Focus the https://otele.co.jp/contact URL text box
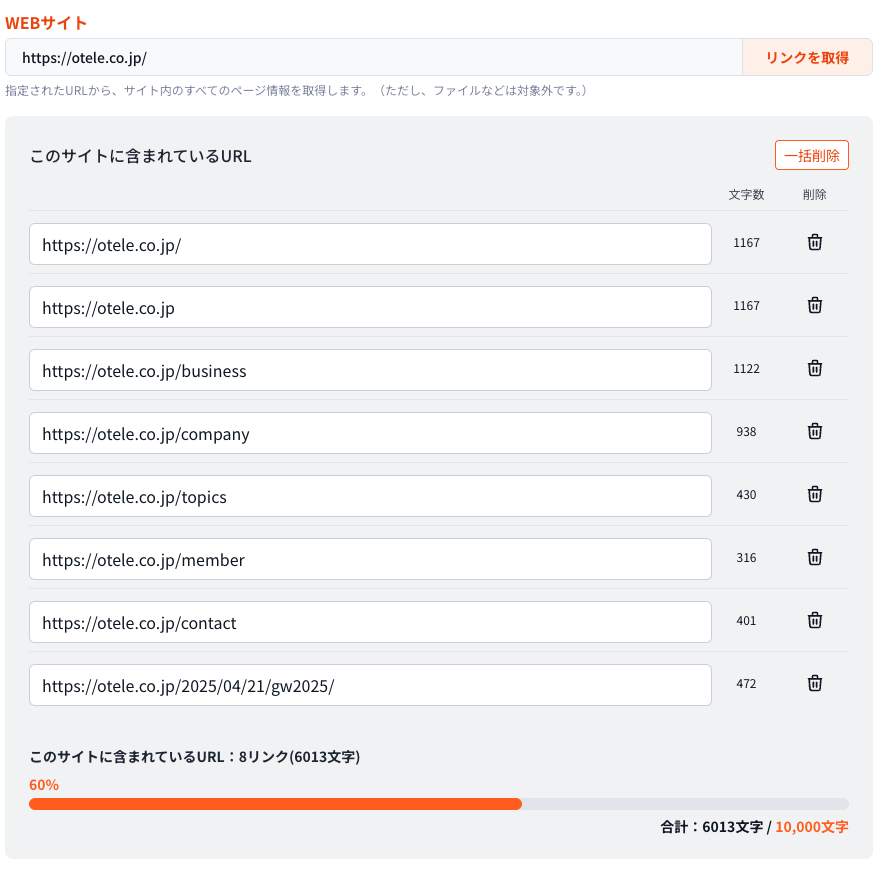The height and width of the screenshot is (869, 886). pos(370,623)
